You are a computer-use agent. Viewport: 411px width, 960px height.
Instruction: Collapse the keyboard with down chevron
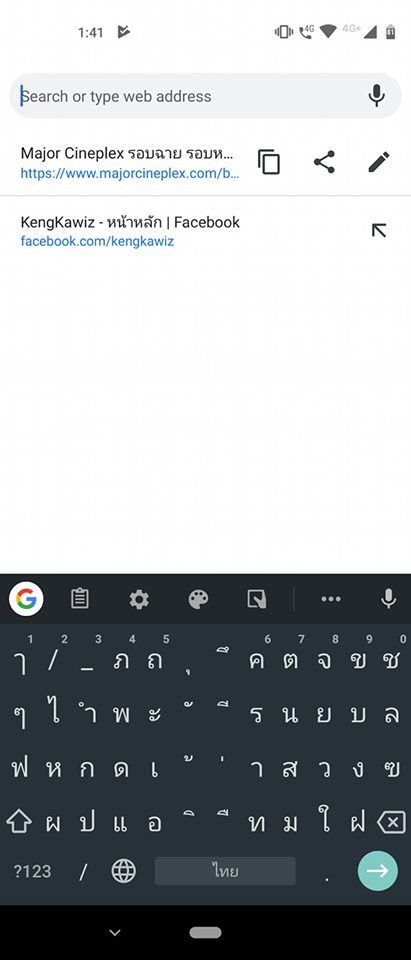[115, 932]
